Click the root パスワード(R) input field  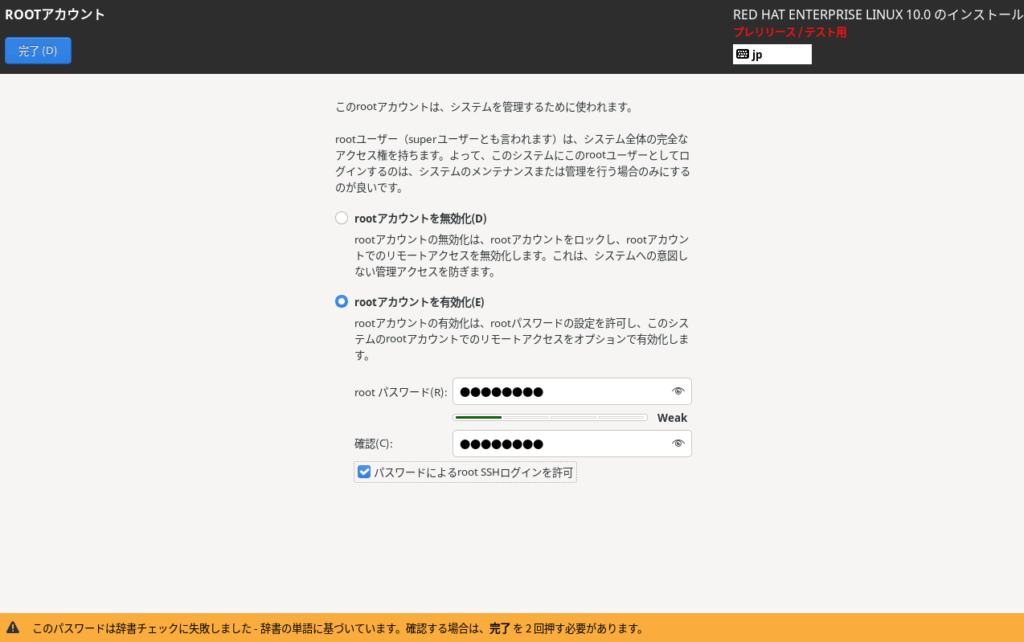click(560, 391)
